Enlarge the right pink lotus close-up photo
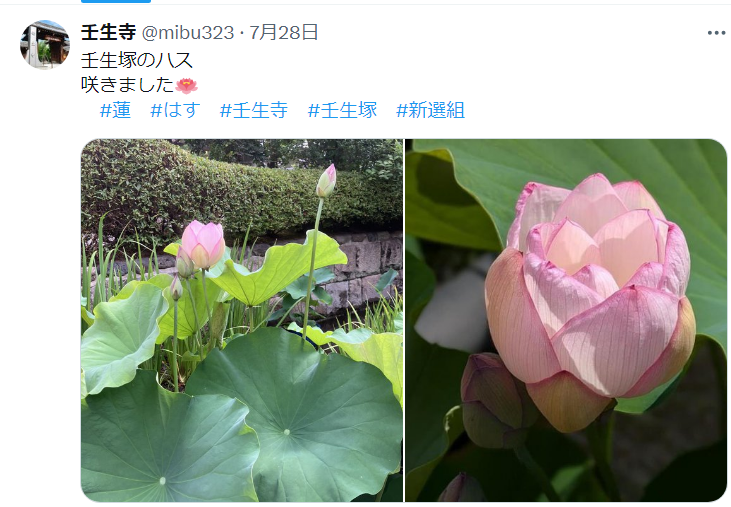The width and height of the screenshot is (731, 507). tap(566, 320)
